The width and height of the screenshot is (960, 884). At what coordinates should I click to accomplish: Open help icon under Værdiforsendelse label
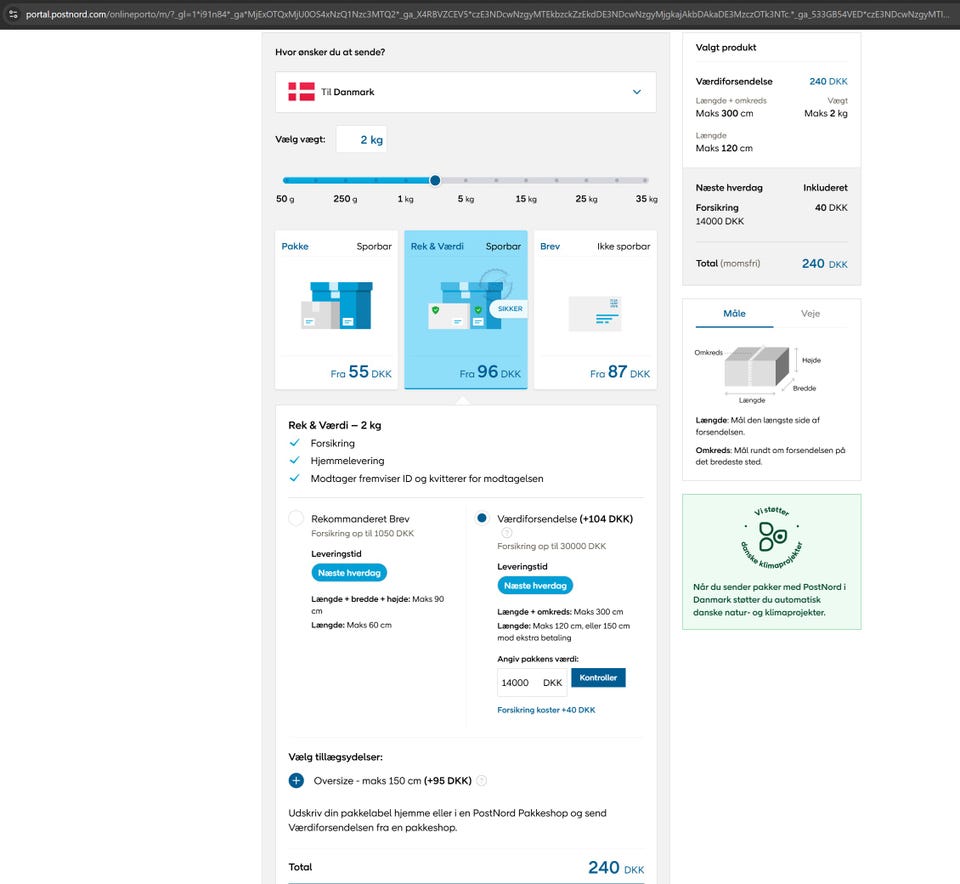click(507, 533)
